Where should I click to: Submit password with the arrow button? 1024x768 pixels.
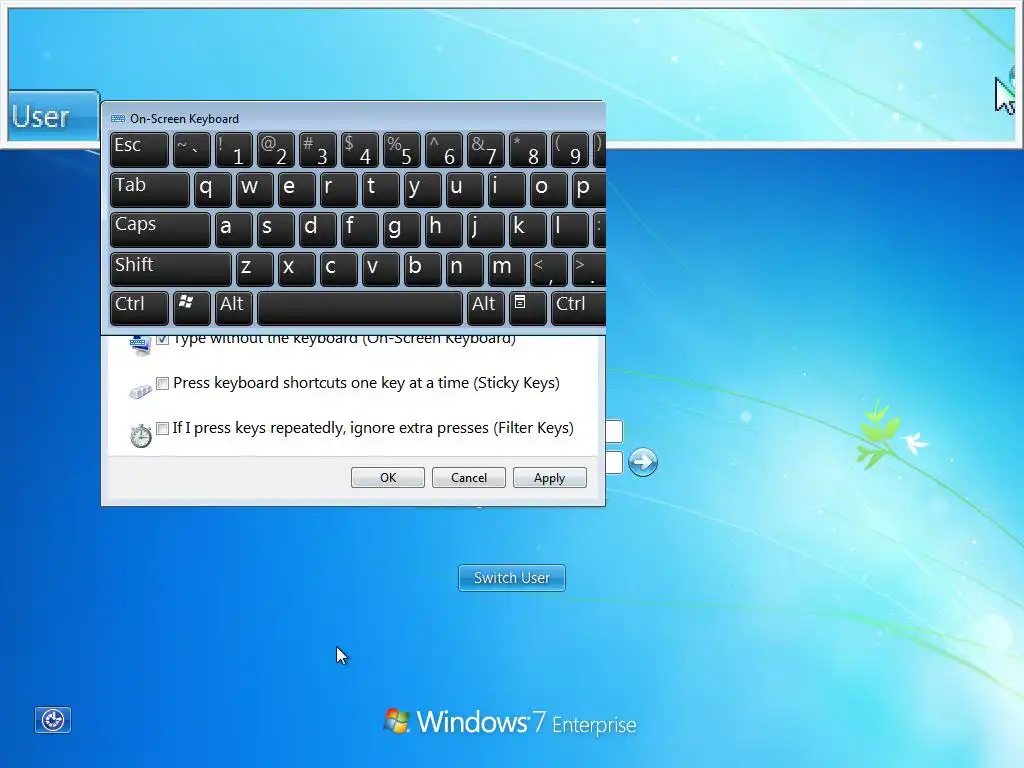coord(643,462)
